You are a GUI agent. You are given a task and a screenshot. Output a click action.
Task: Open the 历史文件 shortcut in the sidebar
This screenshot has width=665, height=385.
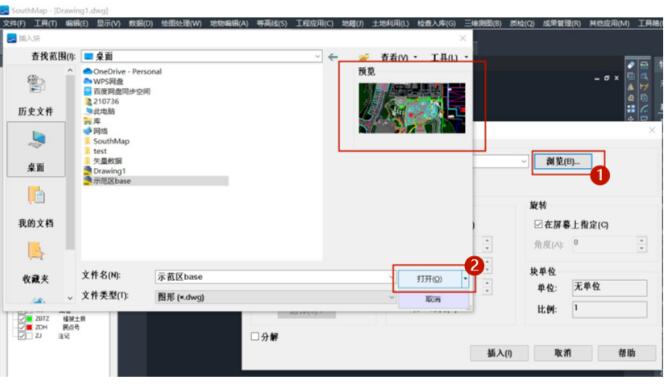pos(36,95)
